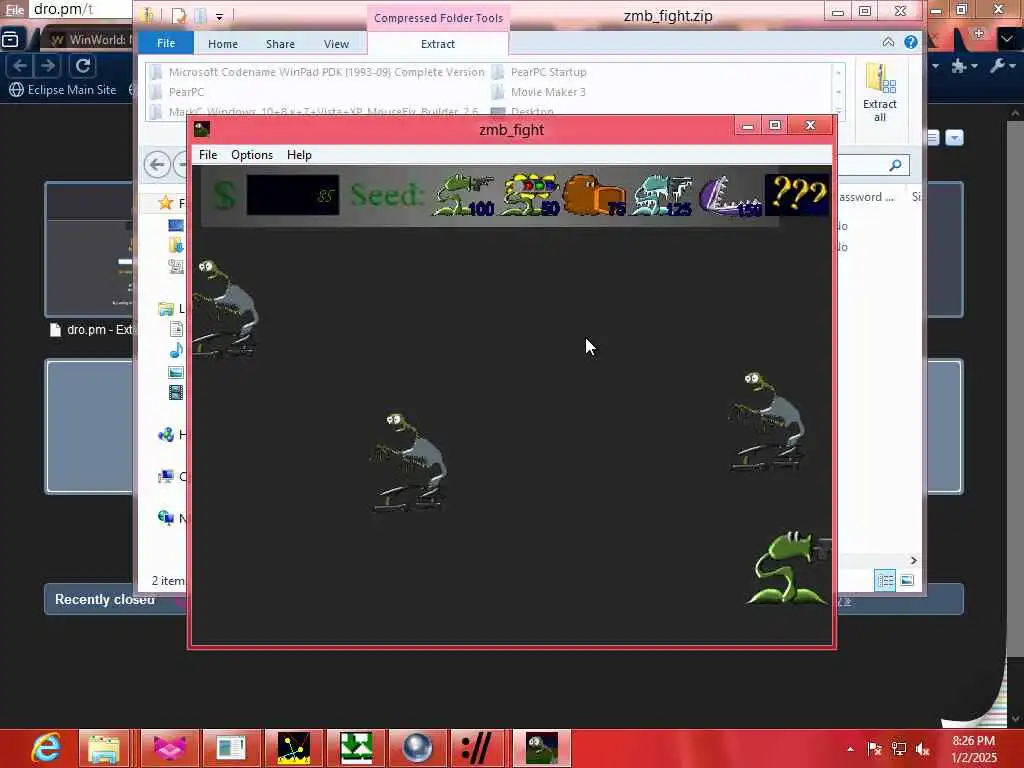The width and height of the screenshot is (1024, 768).
Task: Open the zmb_fight Options menu
Action: click(251, 155)
